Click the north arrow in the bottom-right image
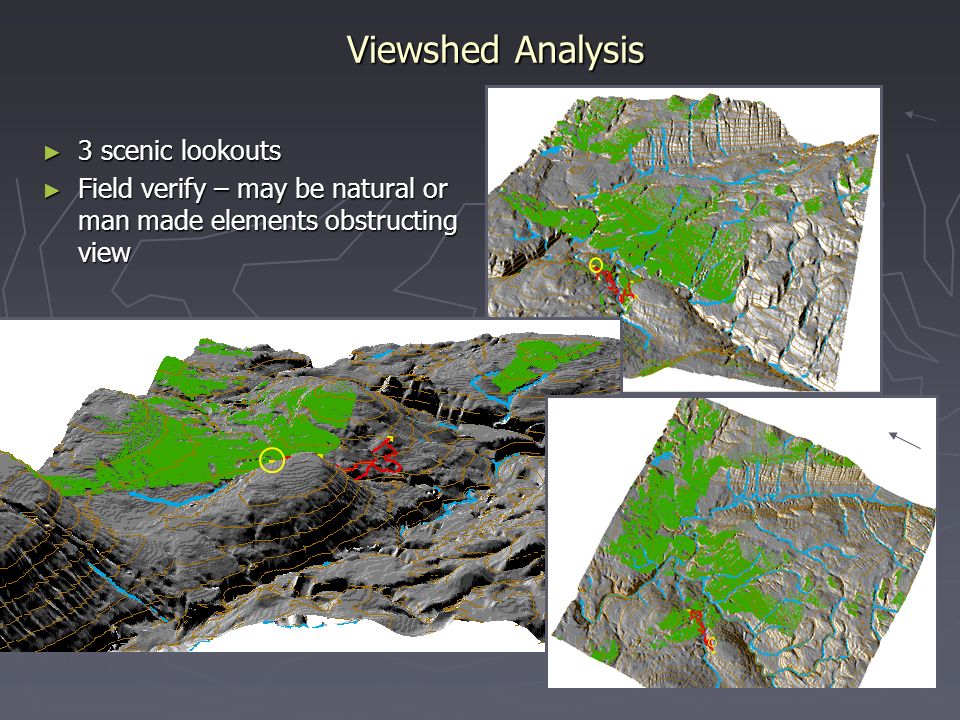 [x=905, y=440]
